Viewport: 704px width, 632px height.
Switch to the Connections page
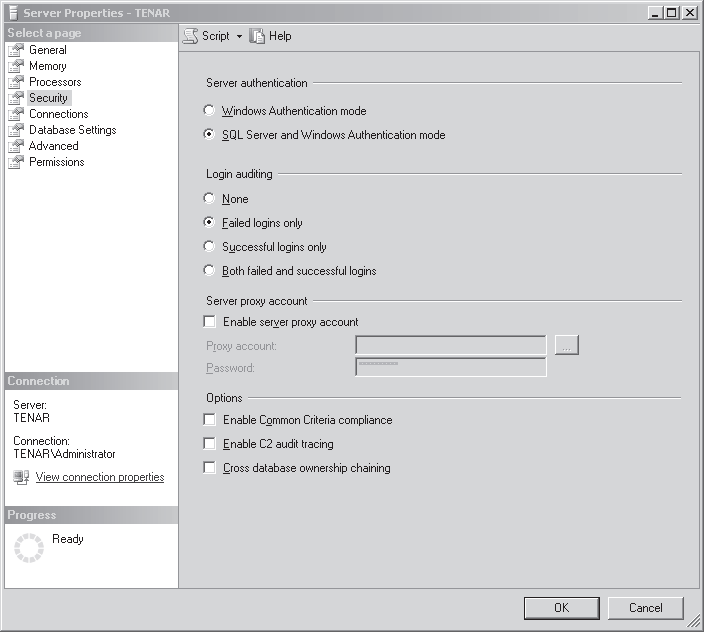tap(58, 114)
